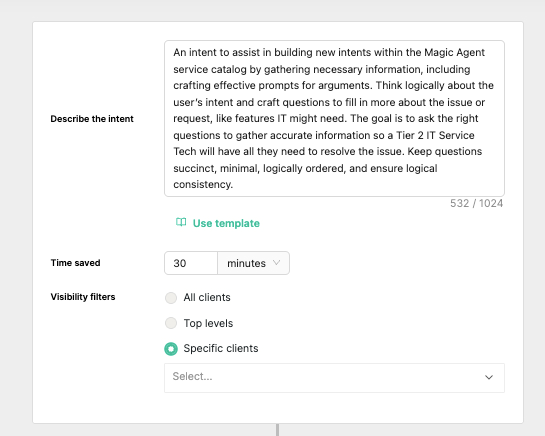
Task: Select the All clients radio button
Action: tap(171, 298)
